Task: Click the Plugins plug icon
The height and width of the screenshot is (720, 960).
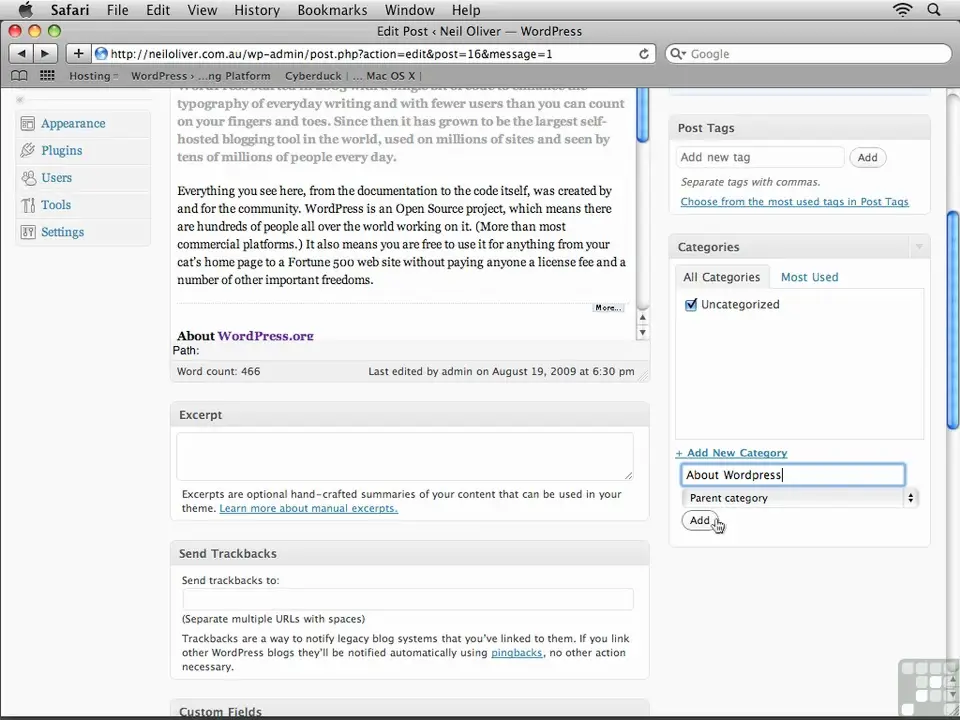Action: click(x=28, y=151)
